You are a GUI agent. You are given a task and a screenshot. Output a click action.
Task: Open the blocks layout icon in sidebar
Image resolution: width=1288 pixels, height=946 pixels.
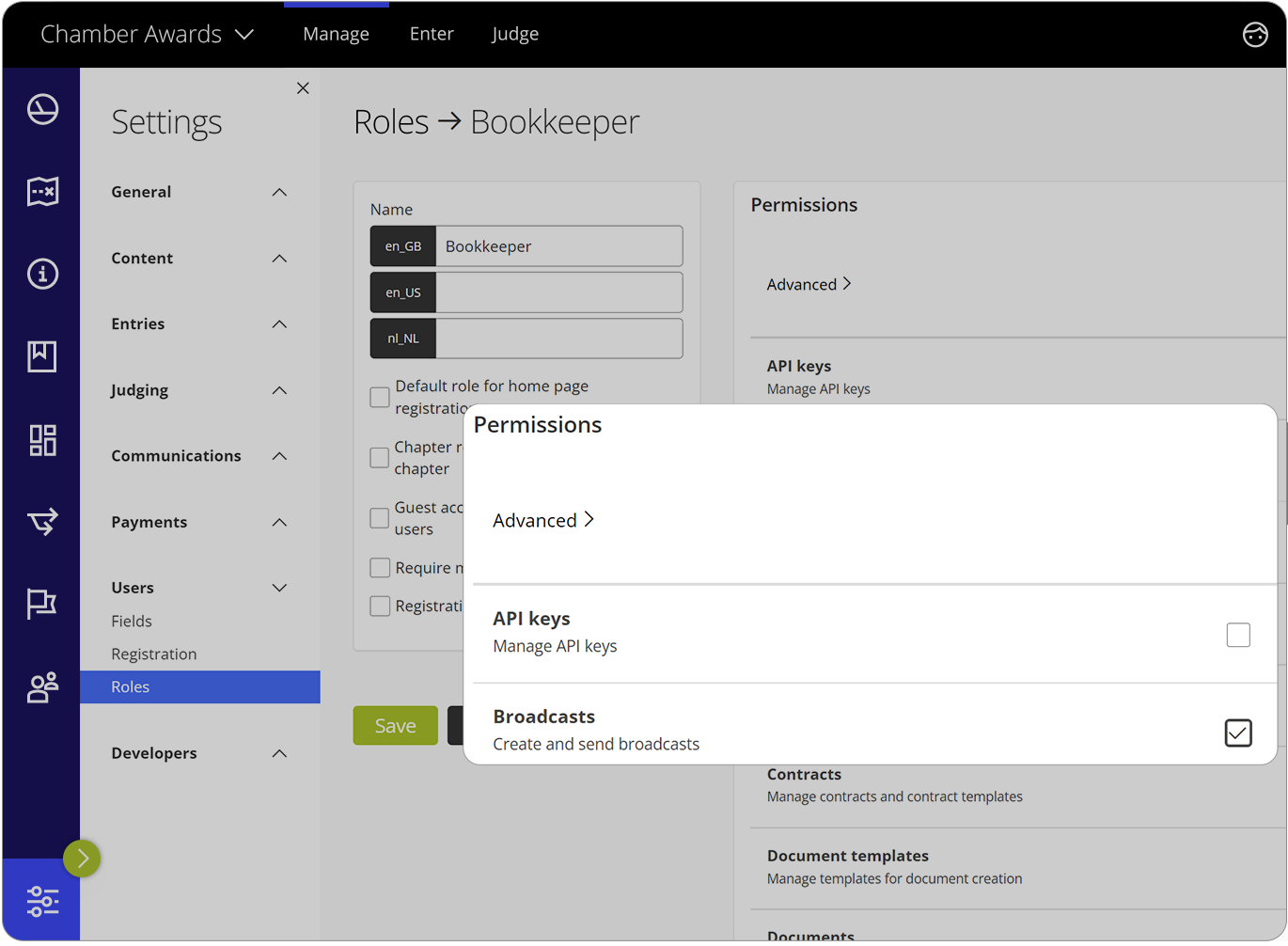[x=41, y=439]
